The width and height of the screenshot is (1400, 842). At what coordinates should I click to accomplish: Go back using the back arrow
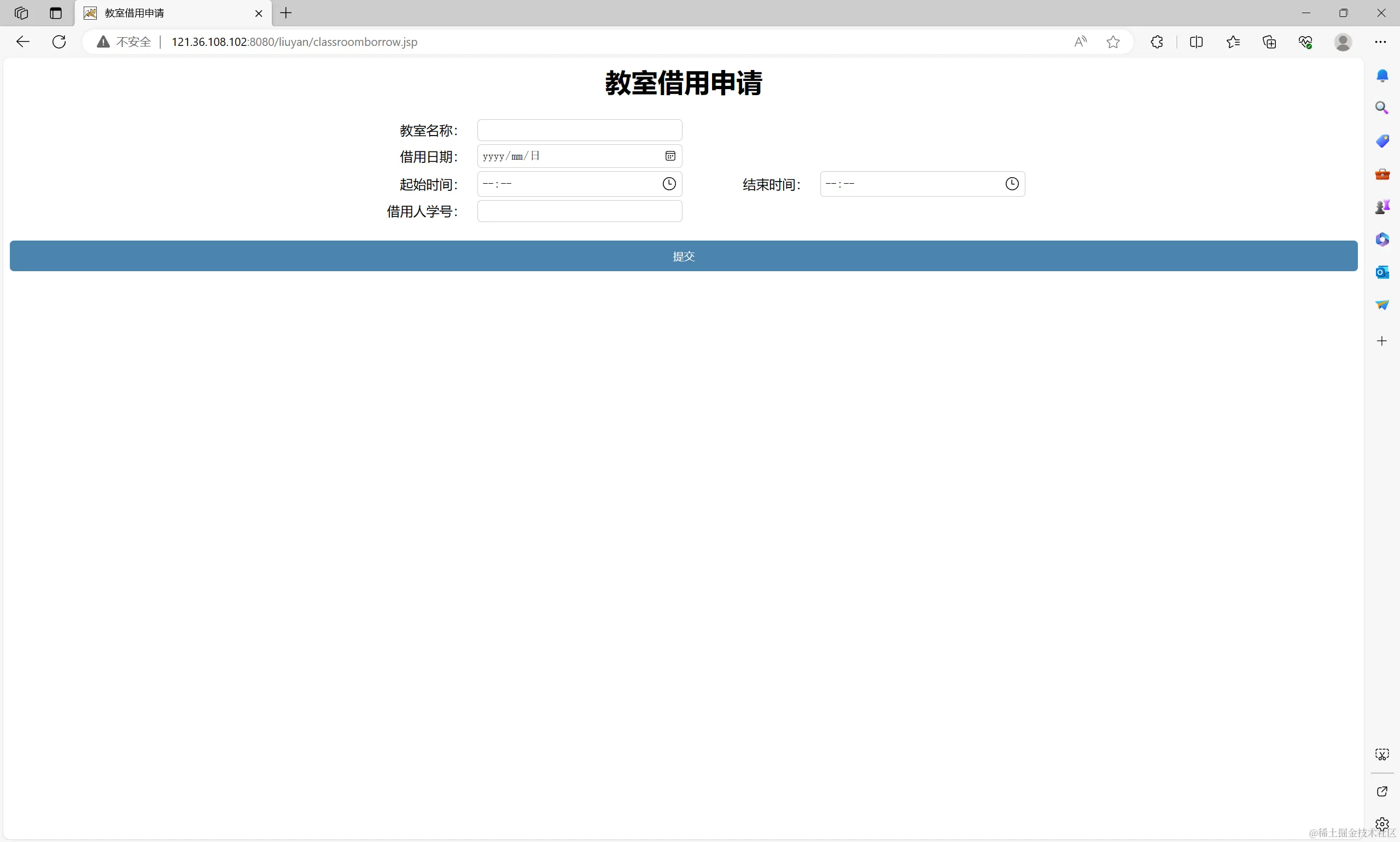[23, 42]
